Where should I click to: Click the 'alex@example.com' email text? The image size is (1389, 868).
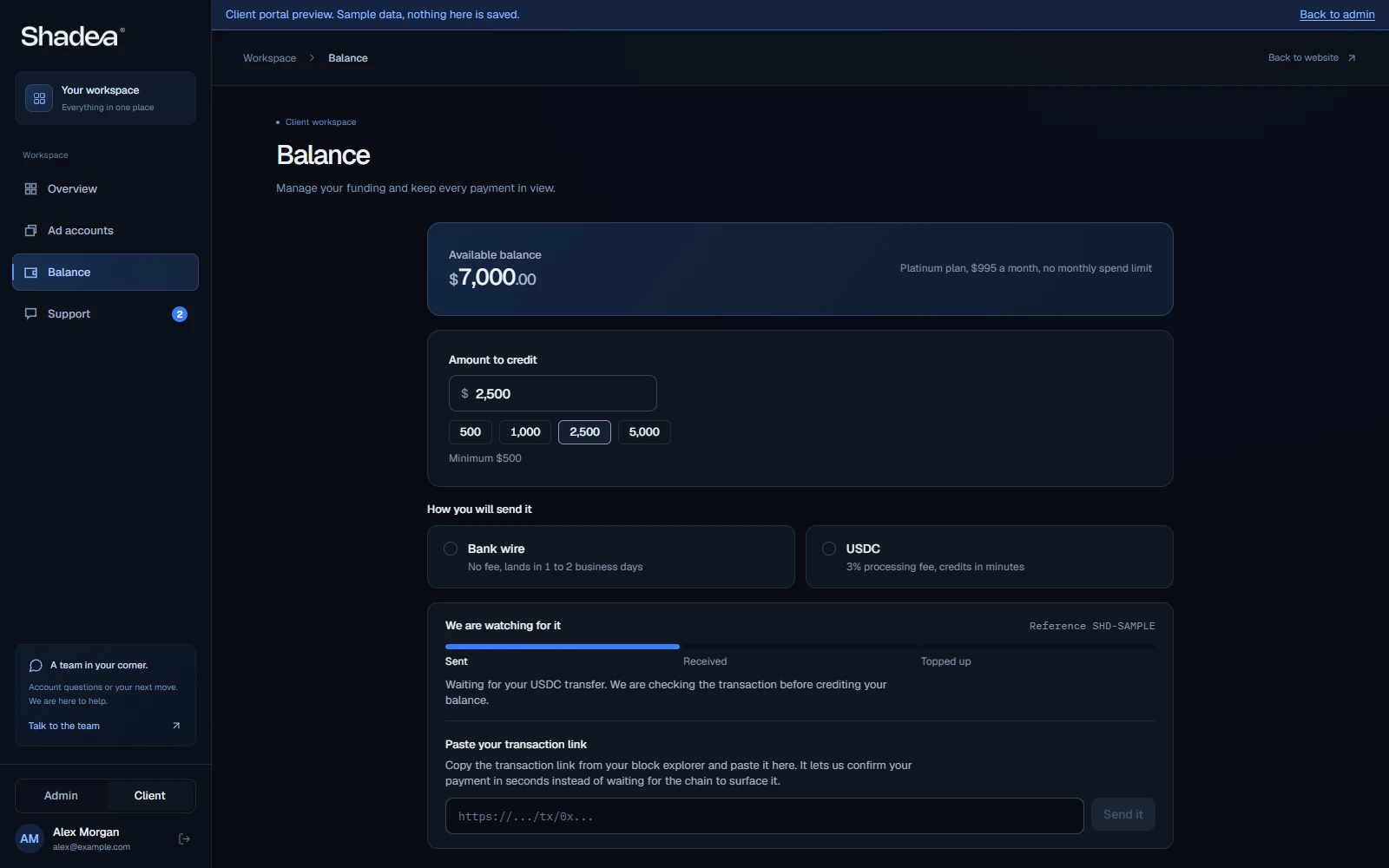tap(91, 847)
